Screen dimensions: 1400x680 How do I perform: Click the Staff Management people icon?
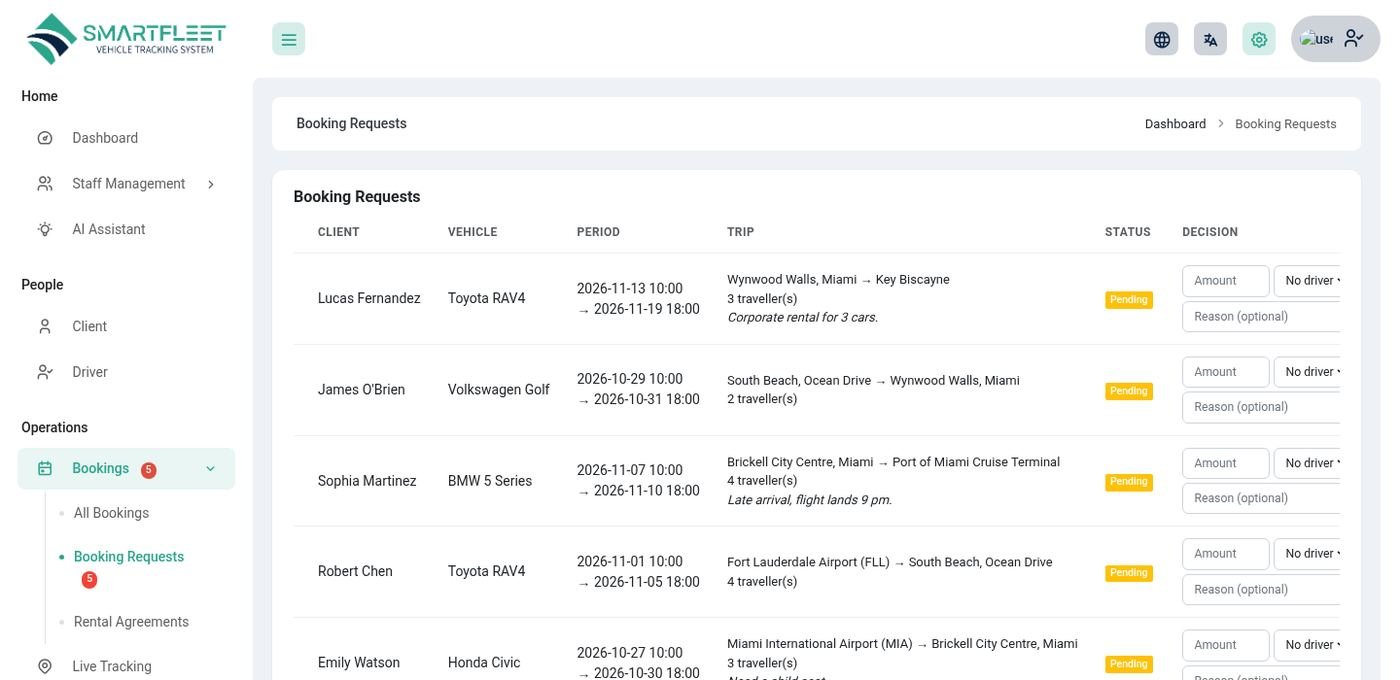45,184
